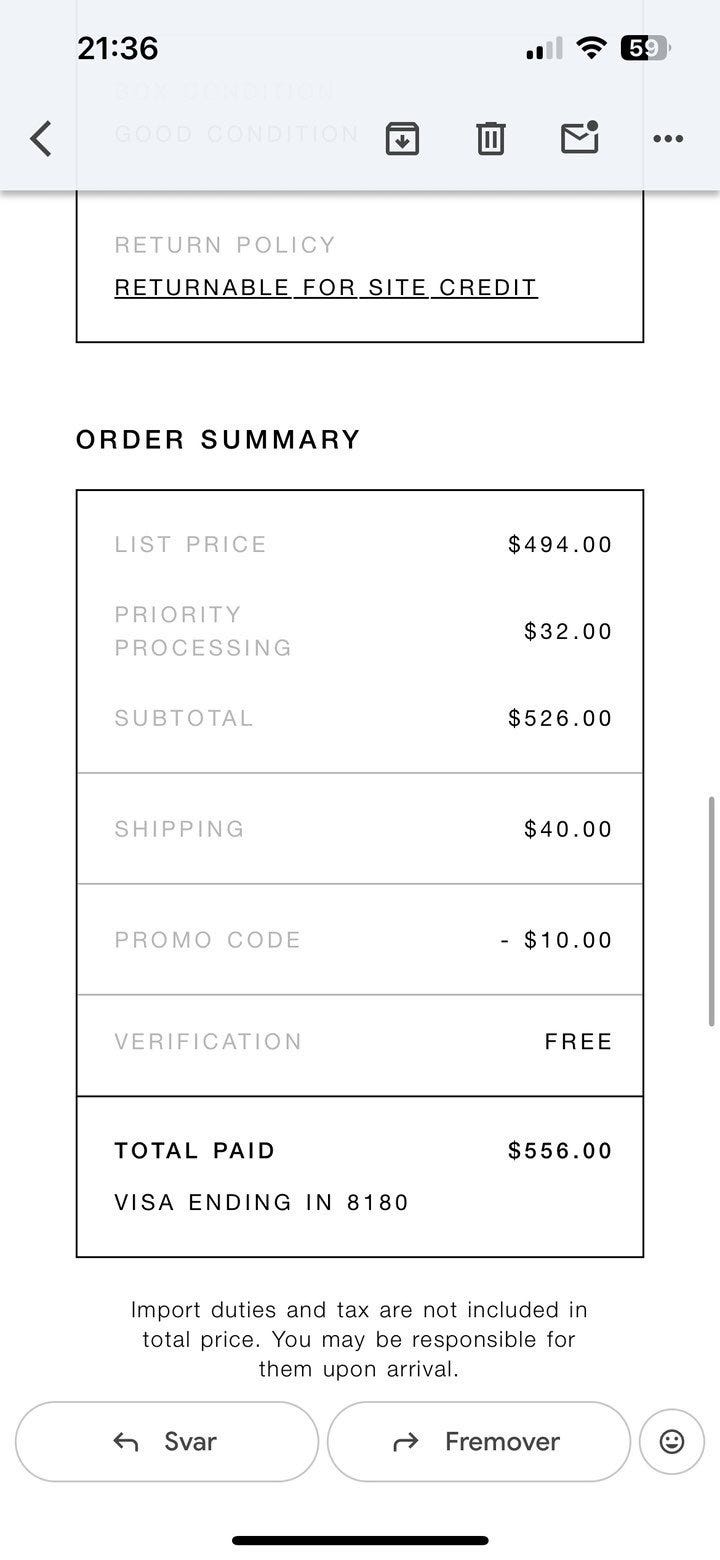
Task: Tap the cellular signal bars
Action: (544, 48)
